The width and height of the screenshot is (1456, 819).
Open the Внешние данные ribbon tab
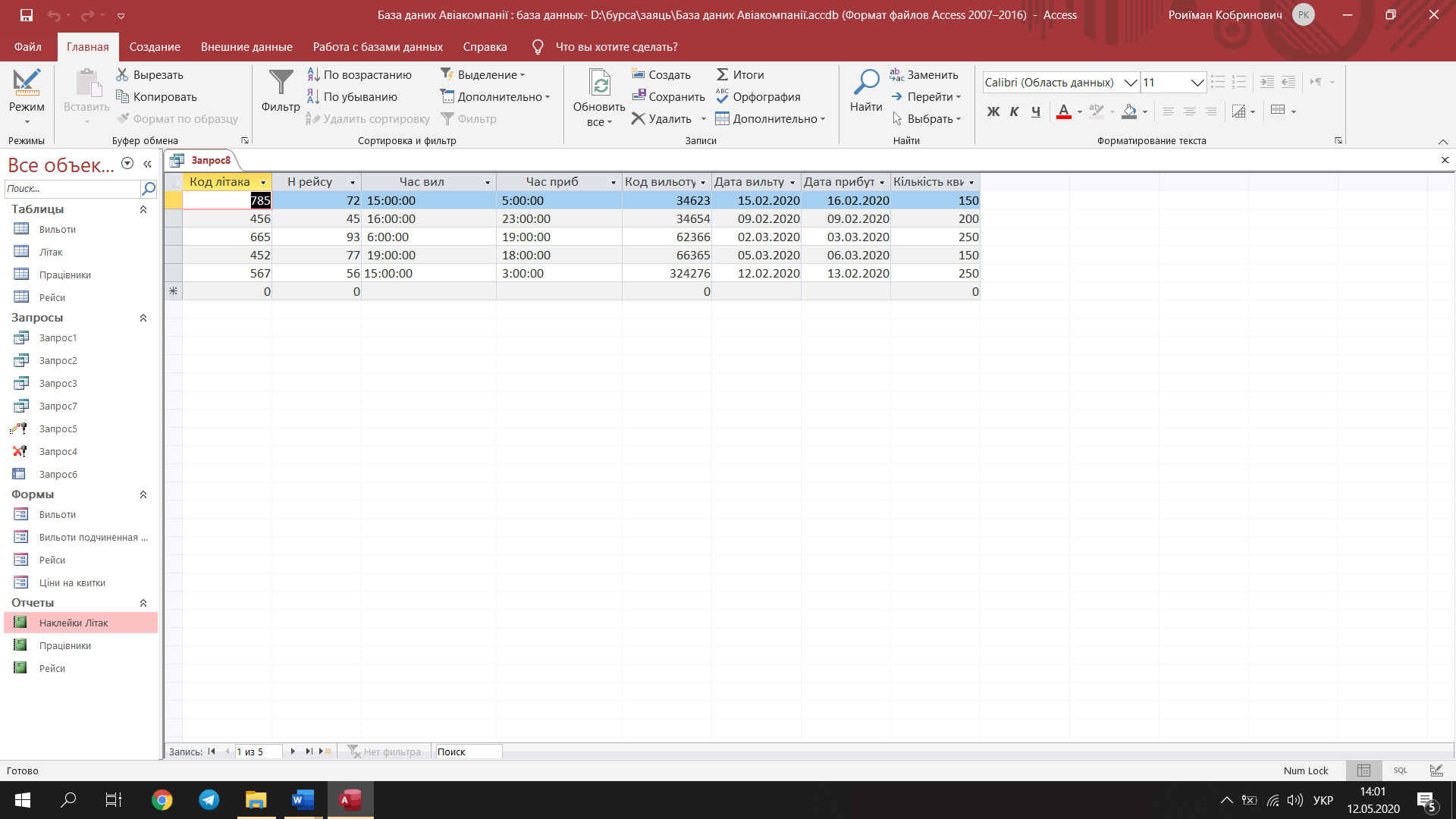(246, 46)
